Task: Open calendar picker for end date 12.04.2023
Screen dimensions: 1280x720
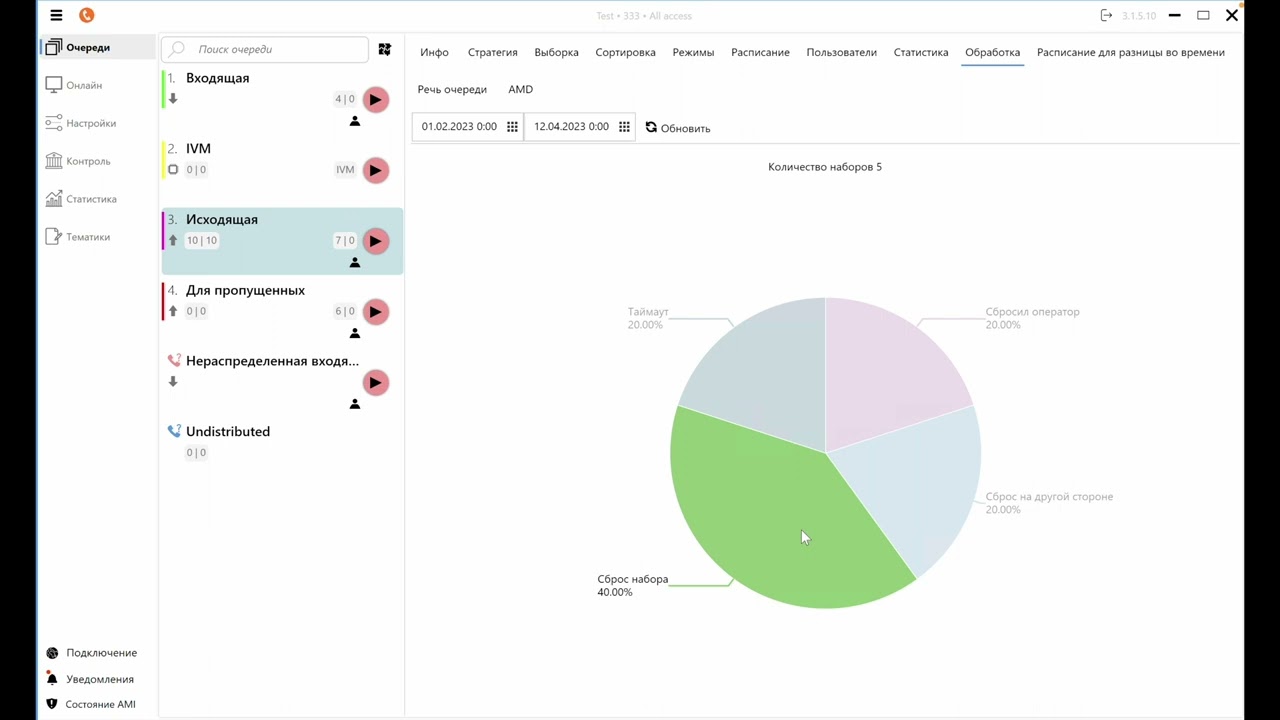Action: click(624, 127)
